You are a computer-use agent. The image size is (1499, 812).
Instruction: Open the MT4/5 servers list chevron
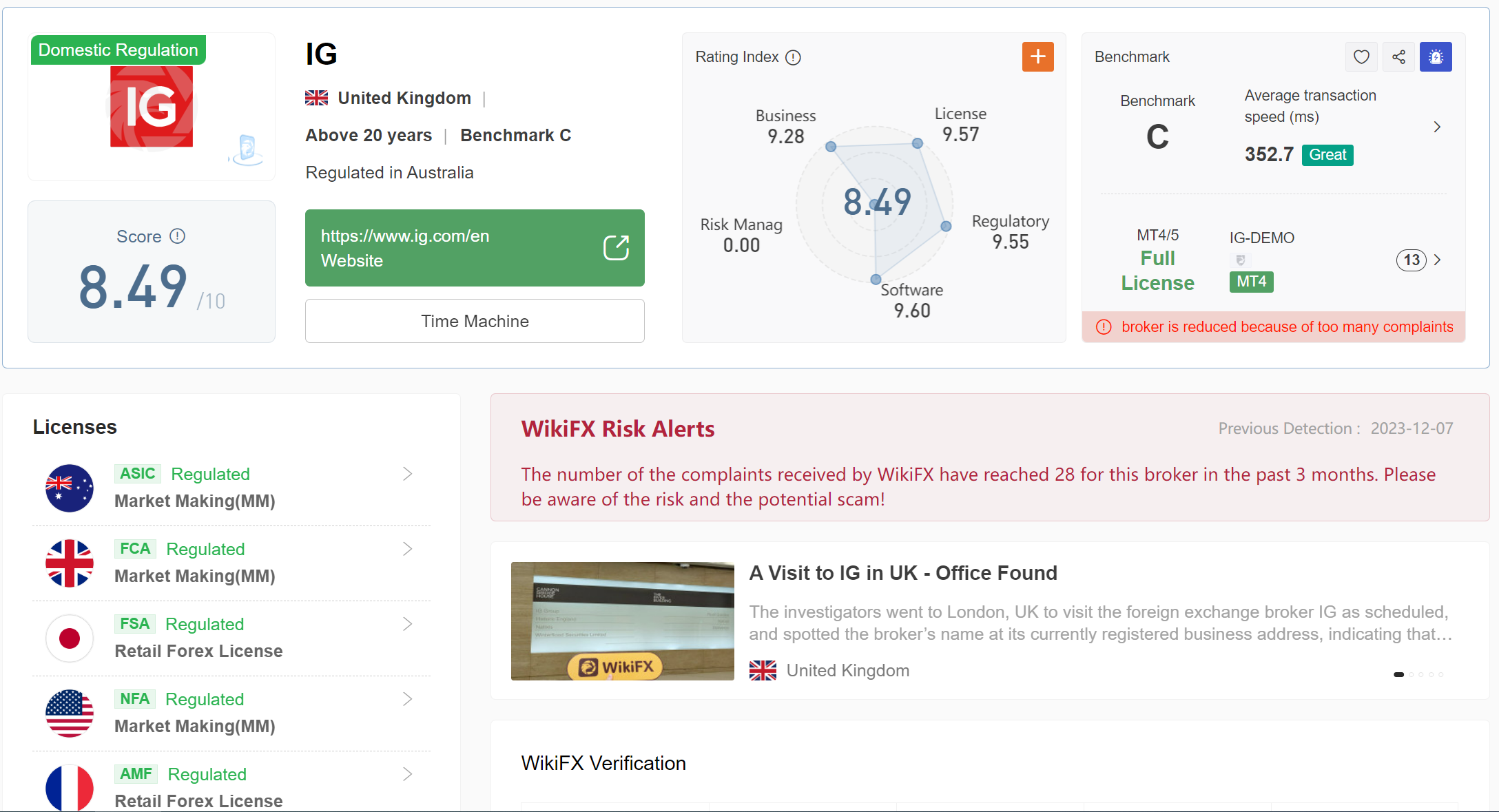point(1437,260)
